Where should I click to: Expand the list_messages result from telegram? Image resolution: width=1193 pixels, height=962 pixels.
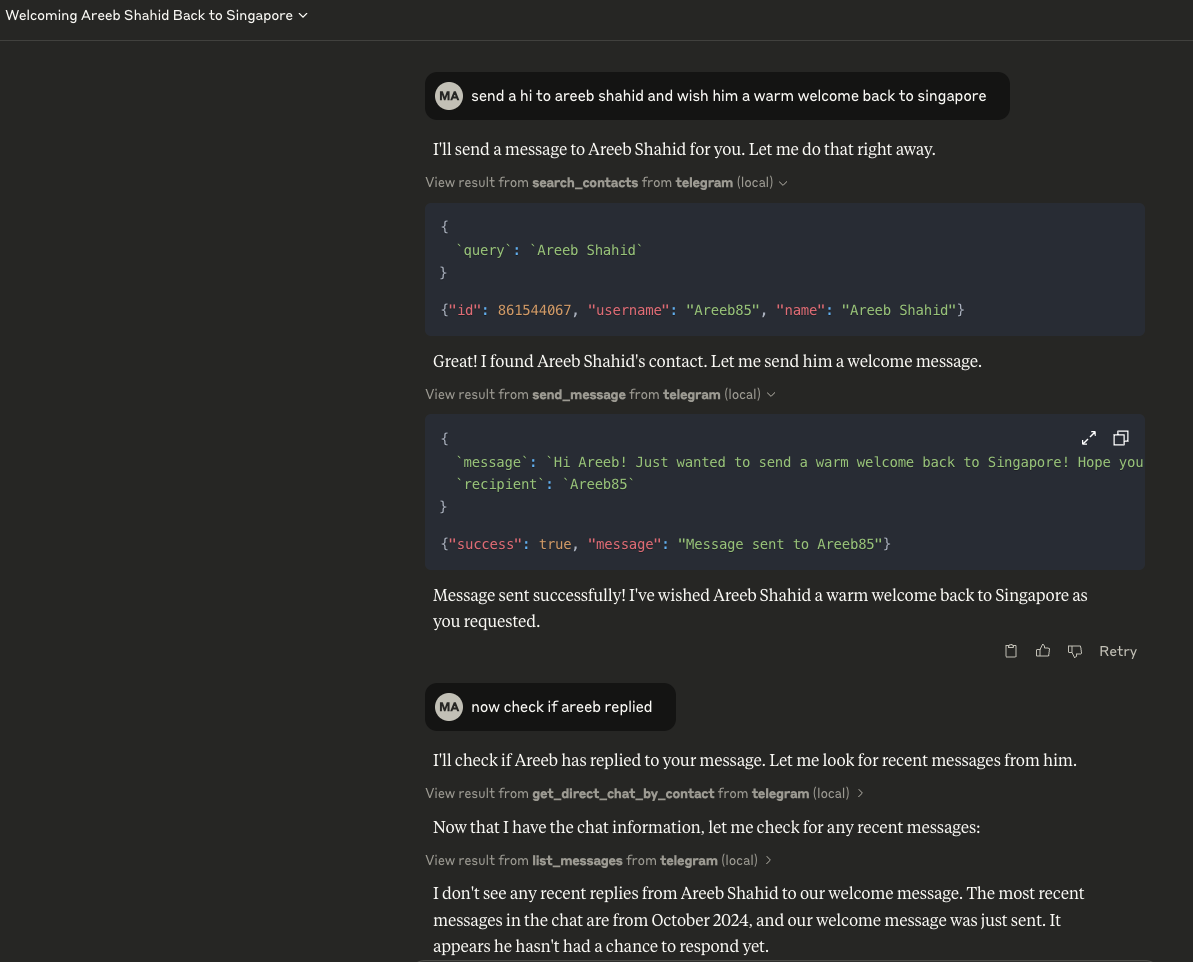click(769, 860)
